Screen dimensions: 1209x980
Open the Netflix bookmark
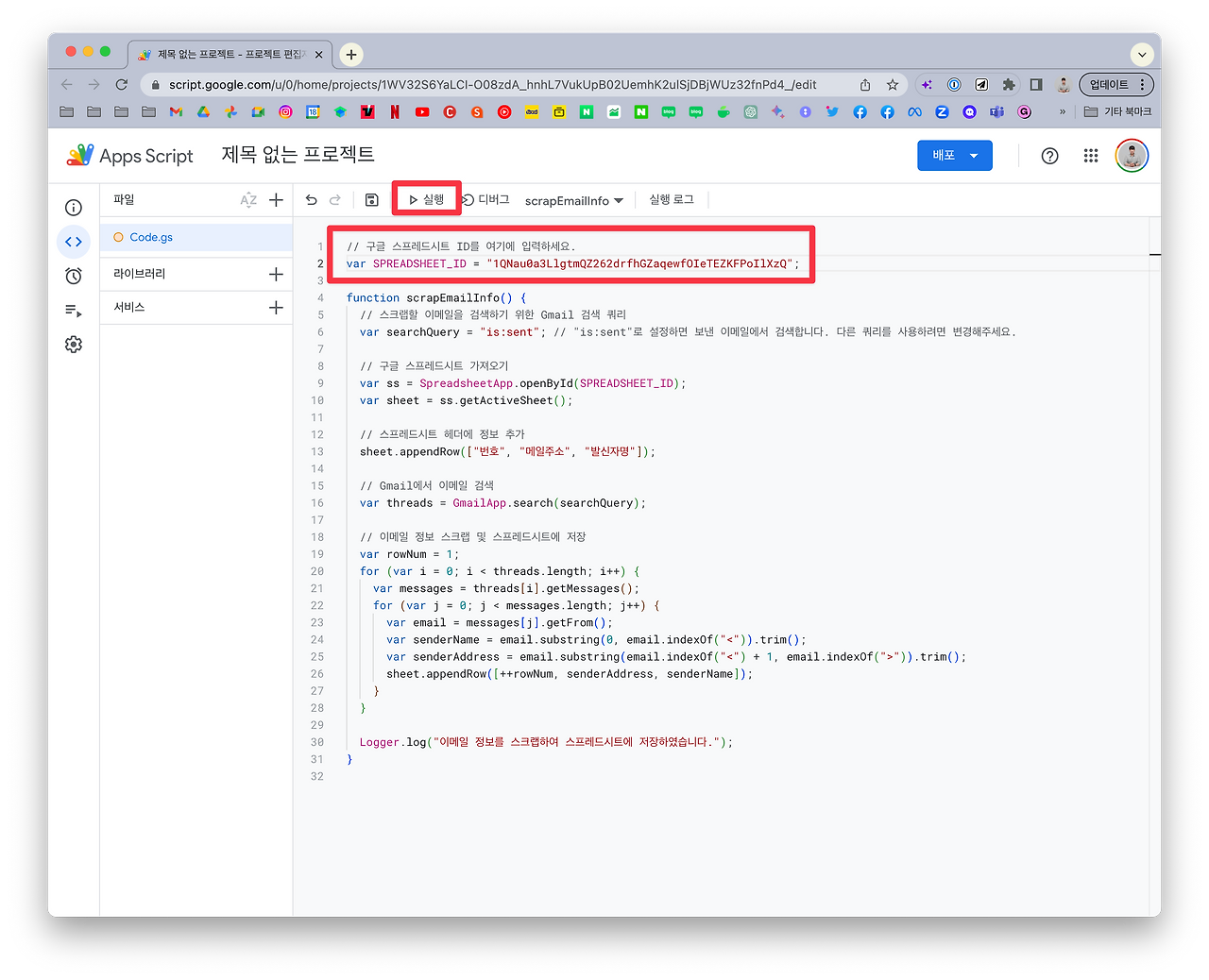point(395,112)
